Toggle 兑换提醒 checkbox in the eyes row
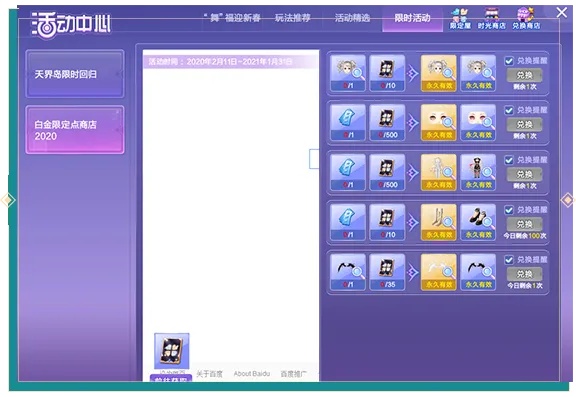The image size is (576, 397). [509, 110]
